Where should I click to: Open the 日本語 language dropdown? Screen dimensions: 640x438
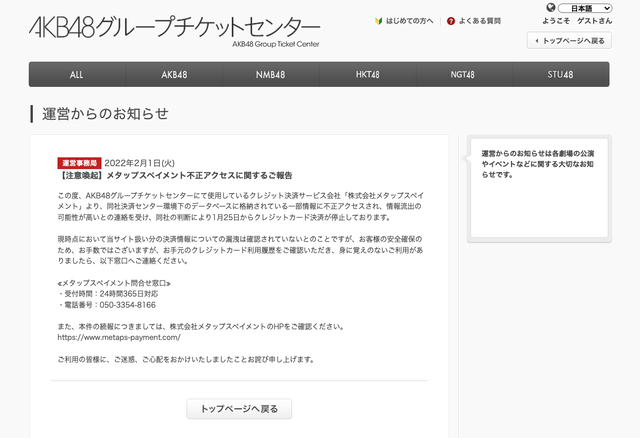[585, 8]
